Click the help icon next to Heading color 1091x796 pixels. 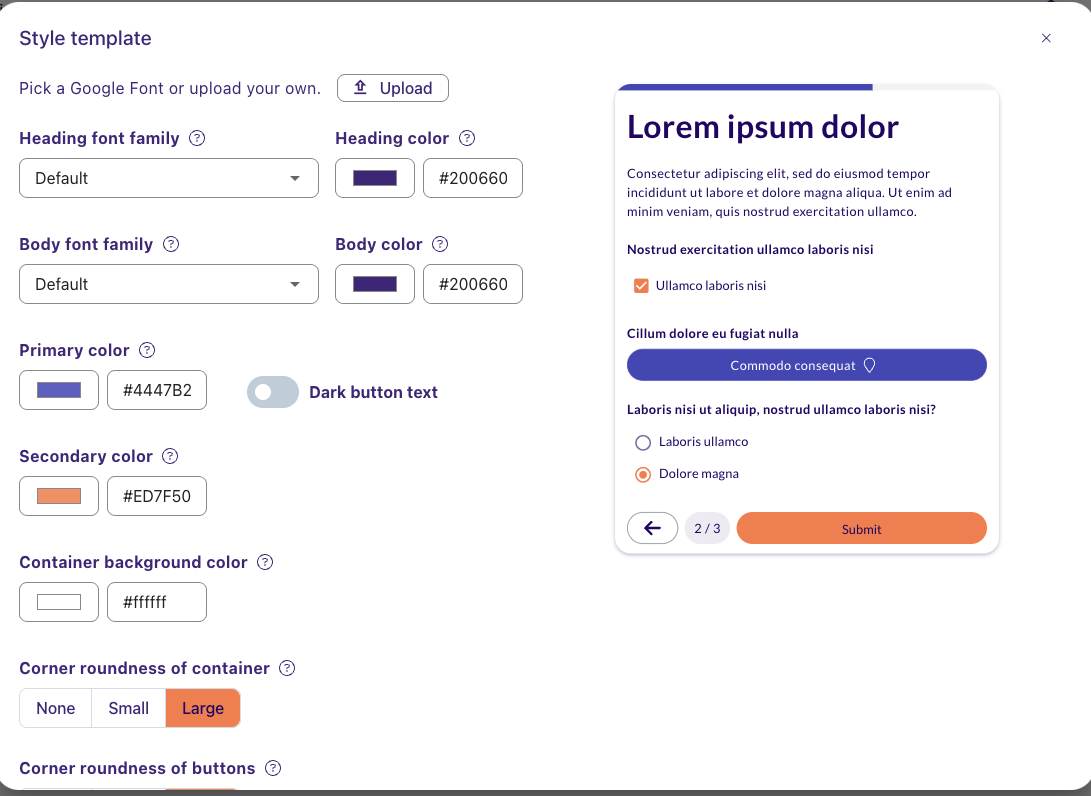tap(467, 138)
